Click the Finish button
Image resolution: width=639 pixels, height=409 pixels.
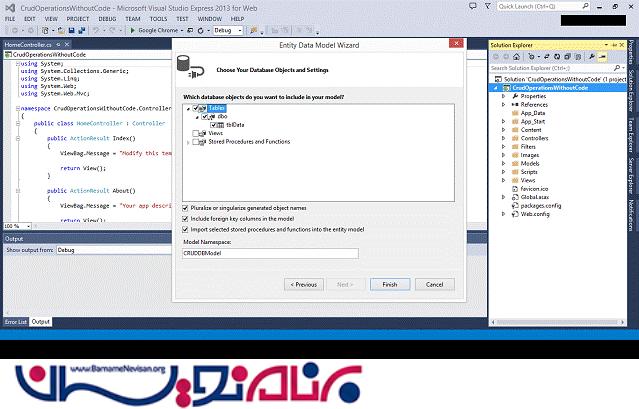[x=389, y=284]
